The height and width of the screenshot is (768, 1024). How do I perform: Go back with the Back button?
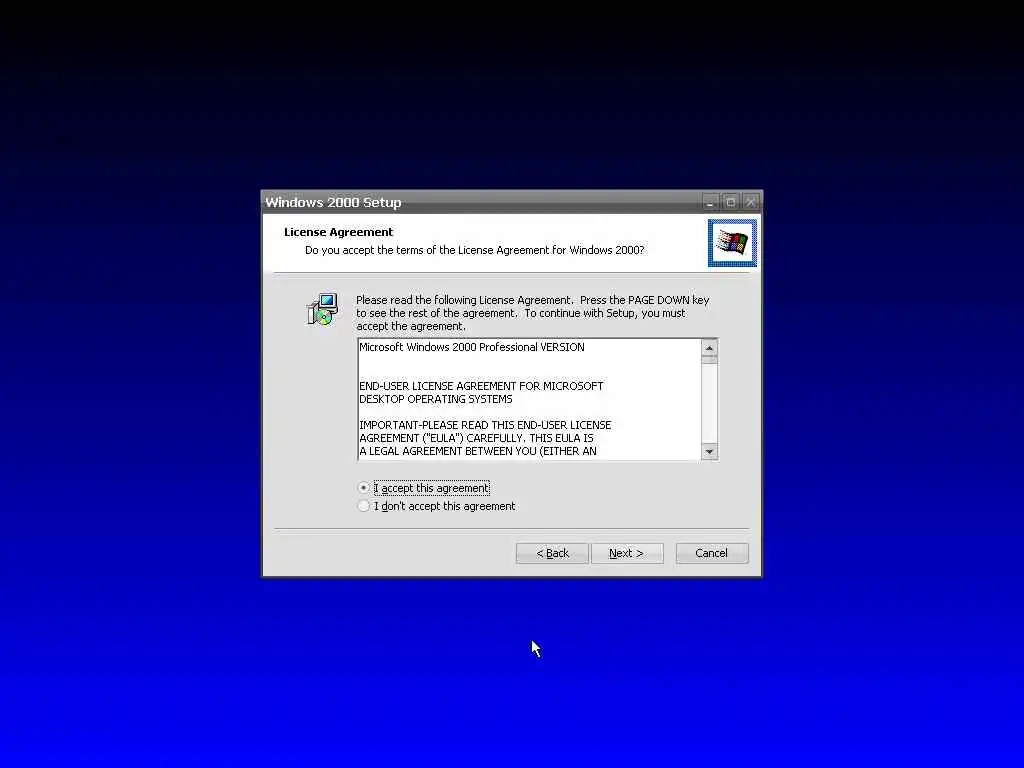(552, 553)
